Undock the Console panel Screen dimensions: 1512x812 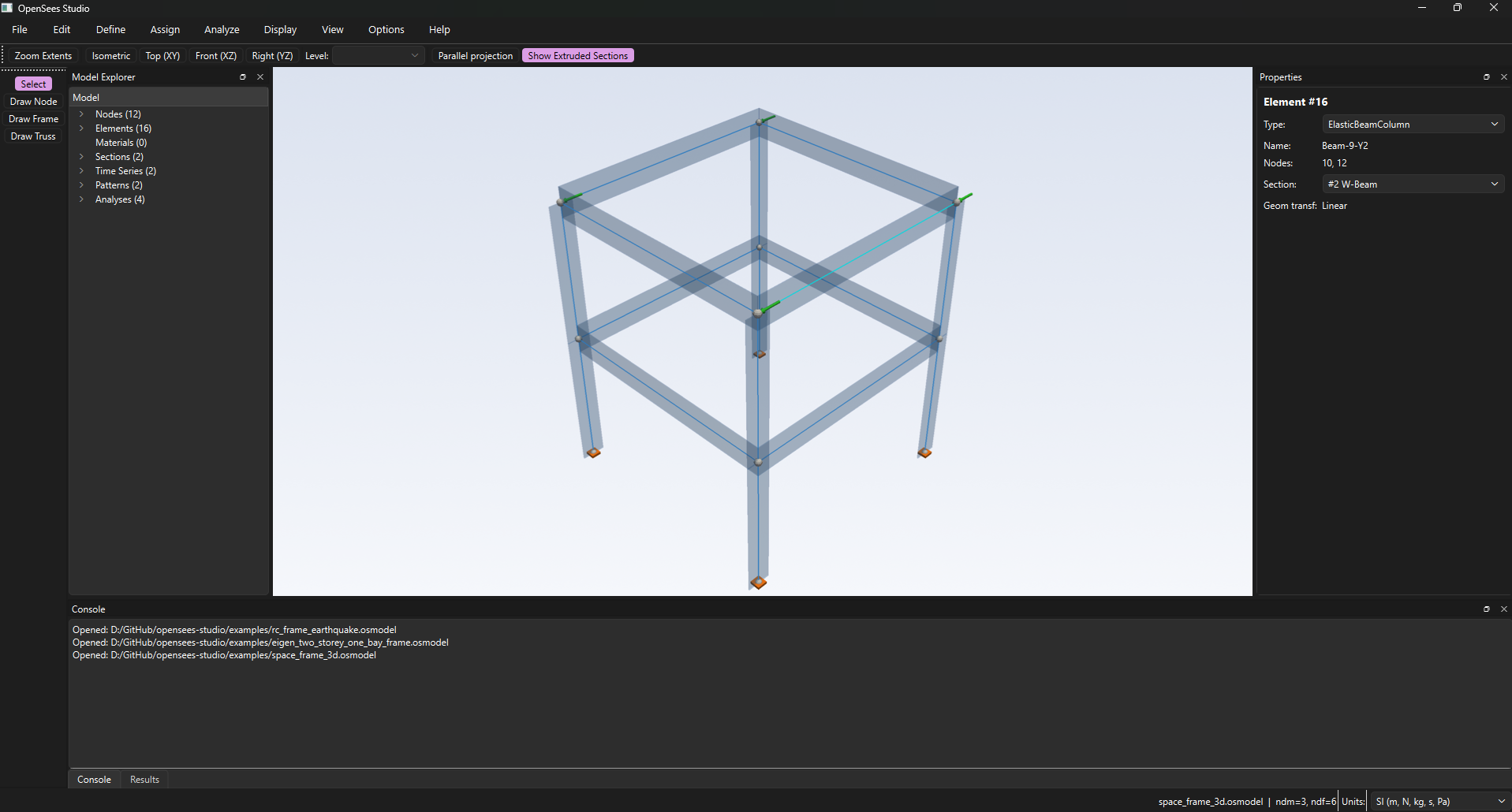point(1487,609)
